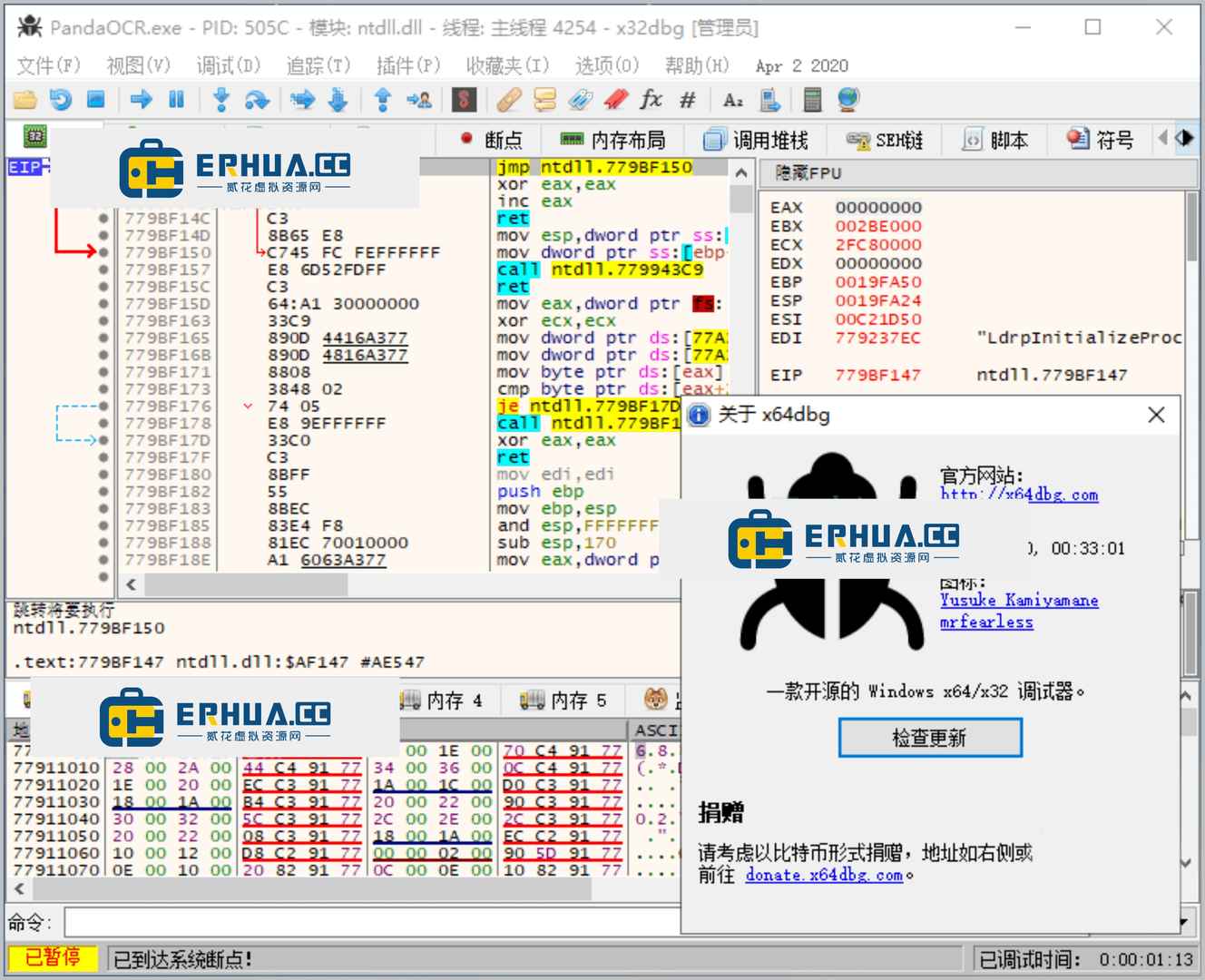Open the 视图(V) menu

click(x=138, y=65)
